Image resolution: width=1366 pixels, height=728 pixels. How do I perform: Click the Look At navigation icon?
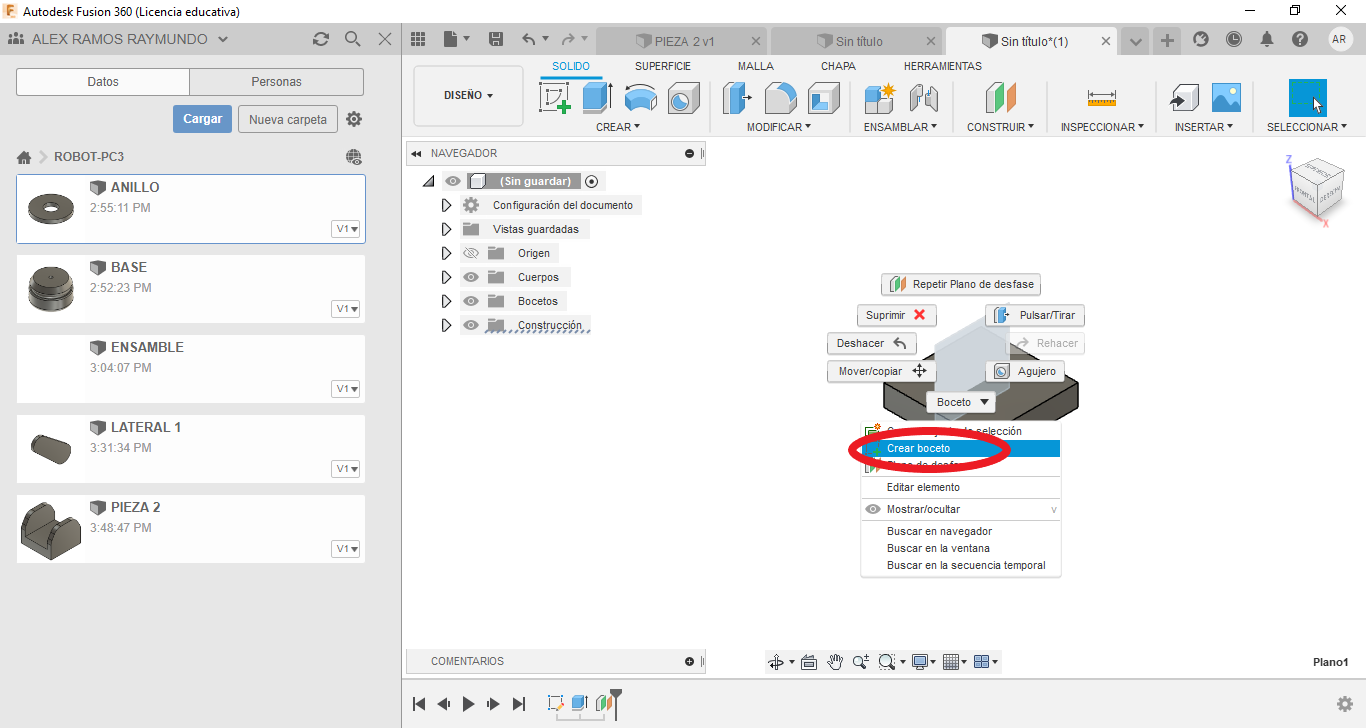809,662
